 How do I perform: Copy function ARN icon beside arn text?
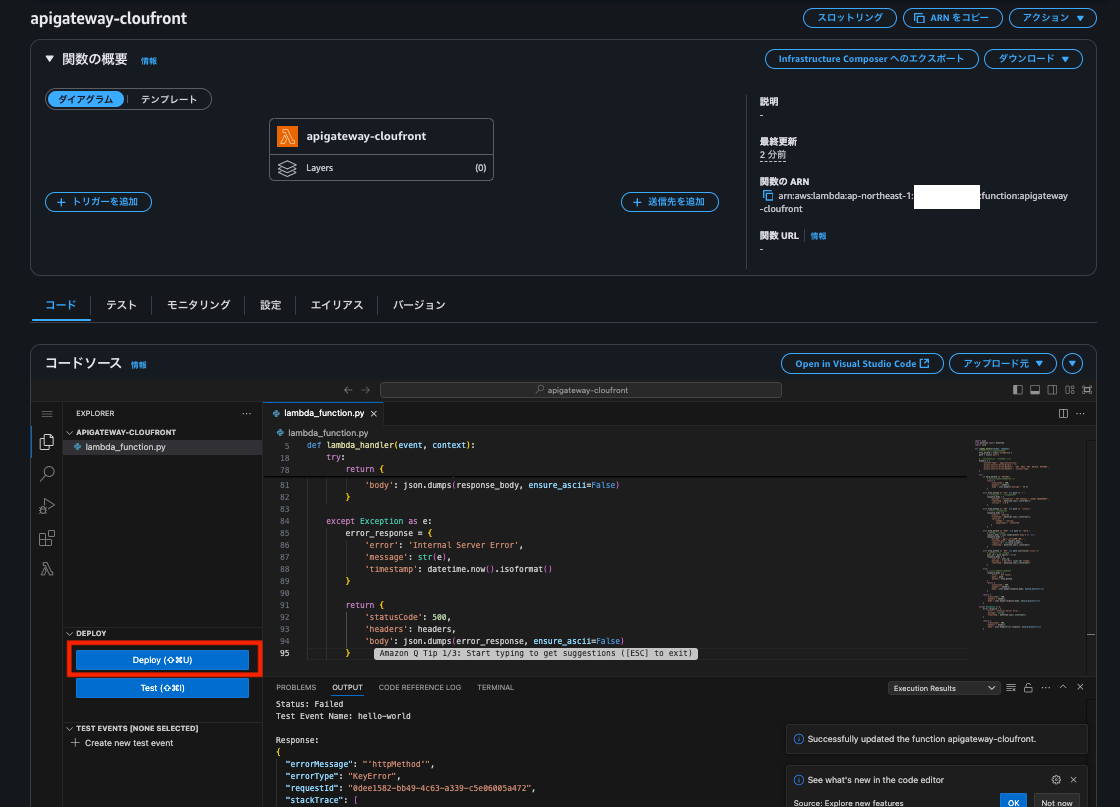[768, 196]
